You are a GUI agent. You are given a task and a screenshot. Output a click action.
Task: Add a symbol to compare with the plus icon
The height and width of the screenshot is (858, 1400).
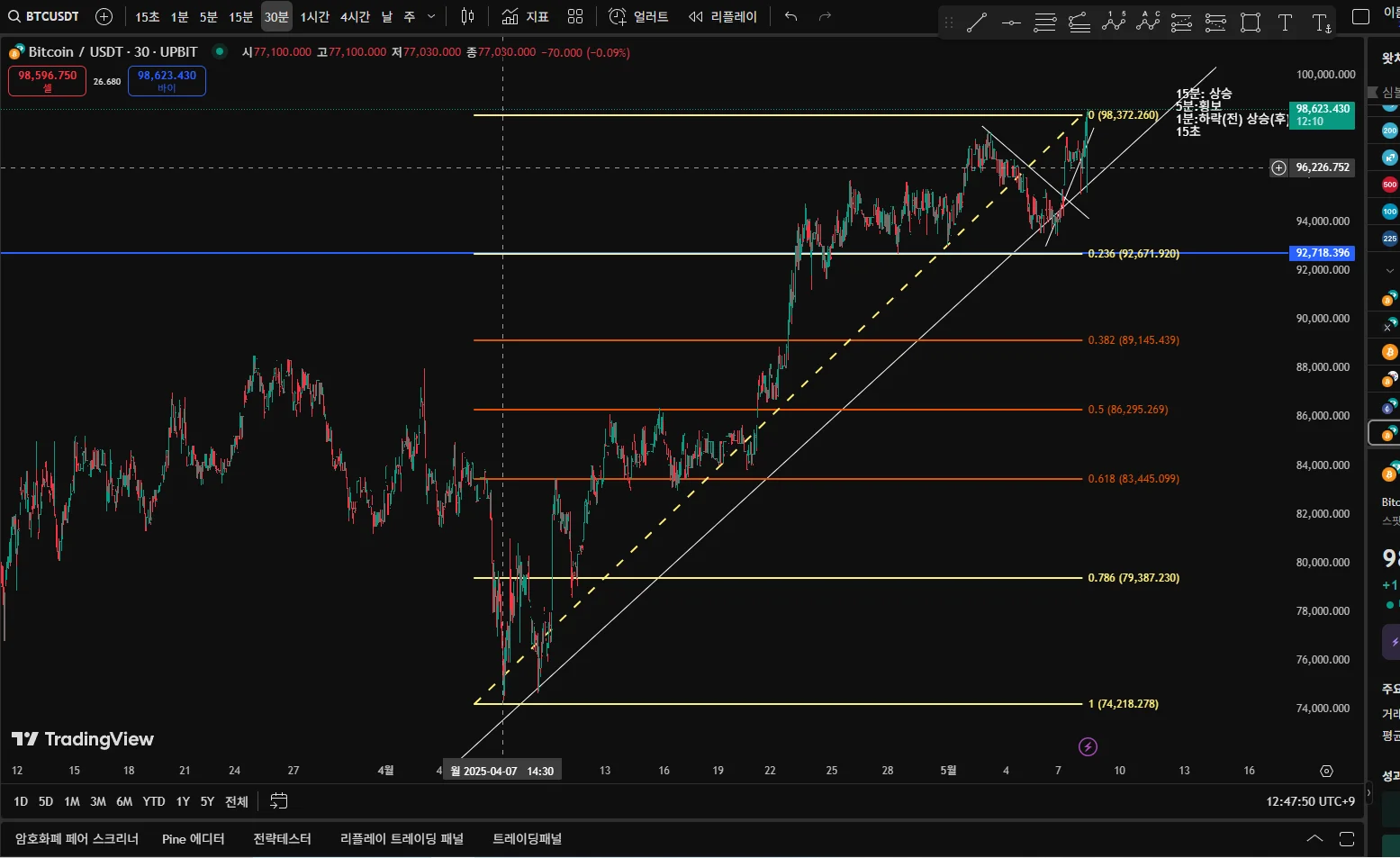pyautogui.click(x=104, y=16)
